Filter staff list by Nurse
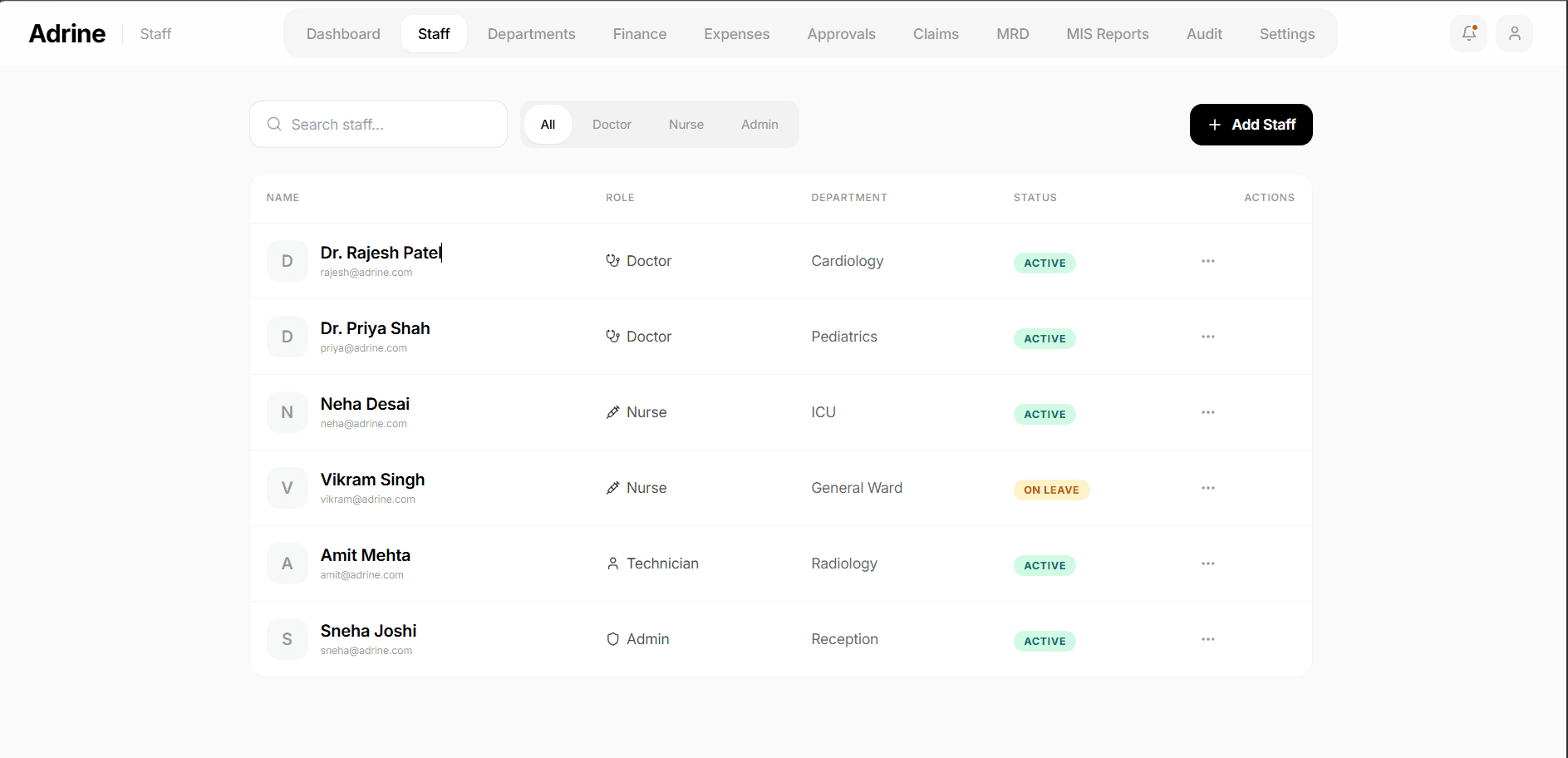The height and width of the screenshot is (758, 1568). pyautogui.click(x=686, y=125)
